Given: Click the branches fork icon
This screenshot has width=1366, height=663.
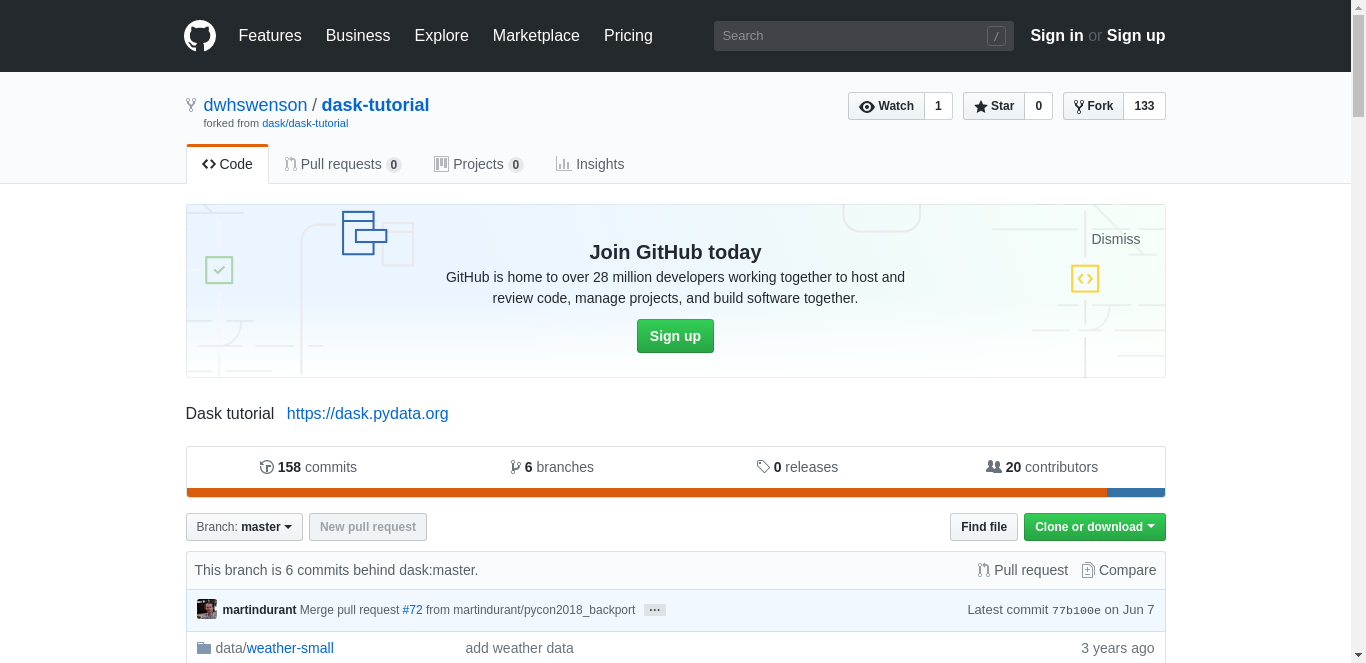Looking at the screenshot, I should click(x=515, y=467).
